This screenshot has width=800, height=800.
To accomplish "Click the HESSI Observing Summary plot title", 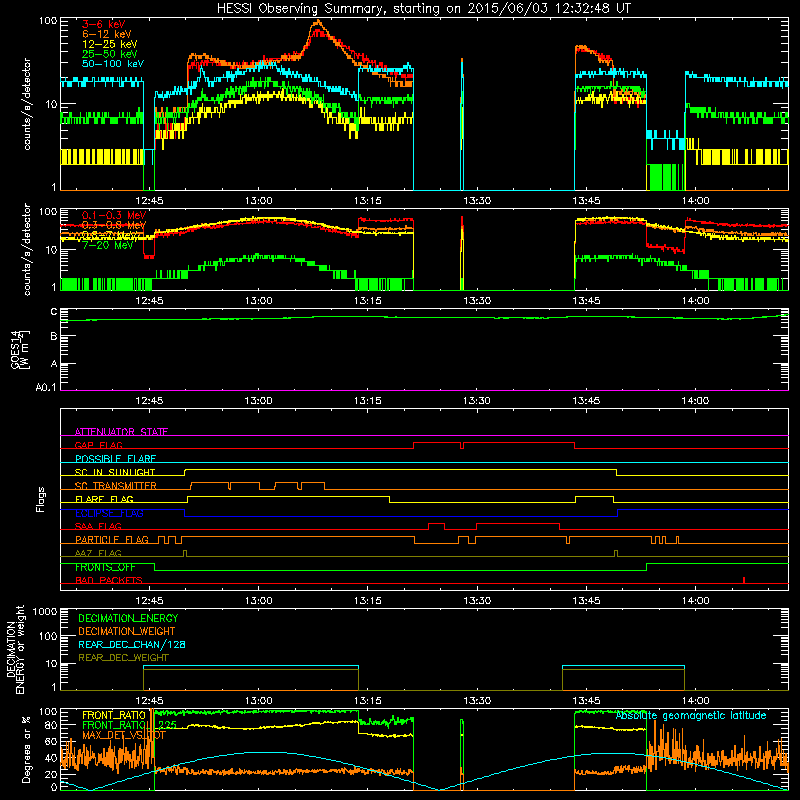I will coord(423,8).
